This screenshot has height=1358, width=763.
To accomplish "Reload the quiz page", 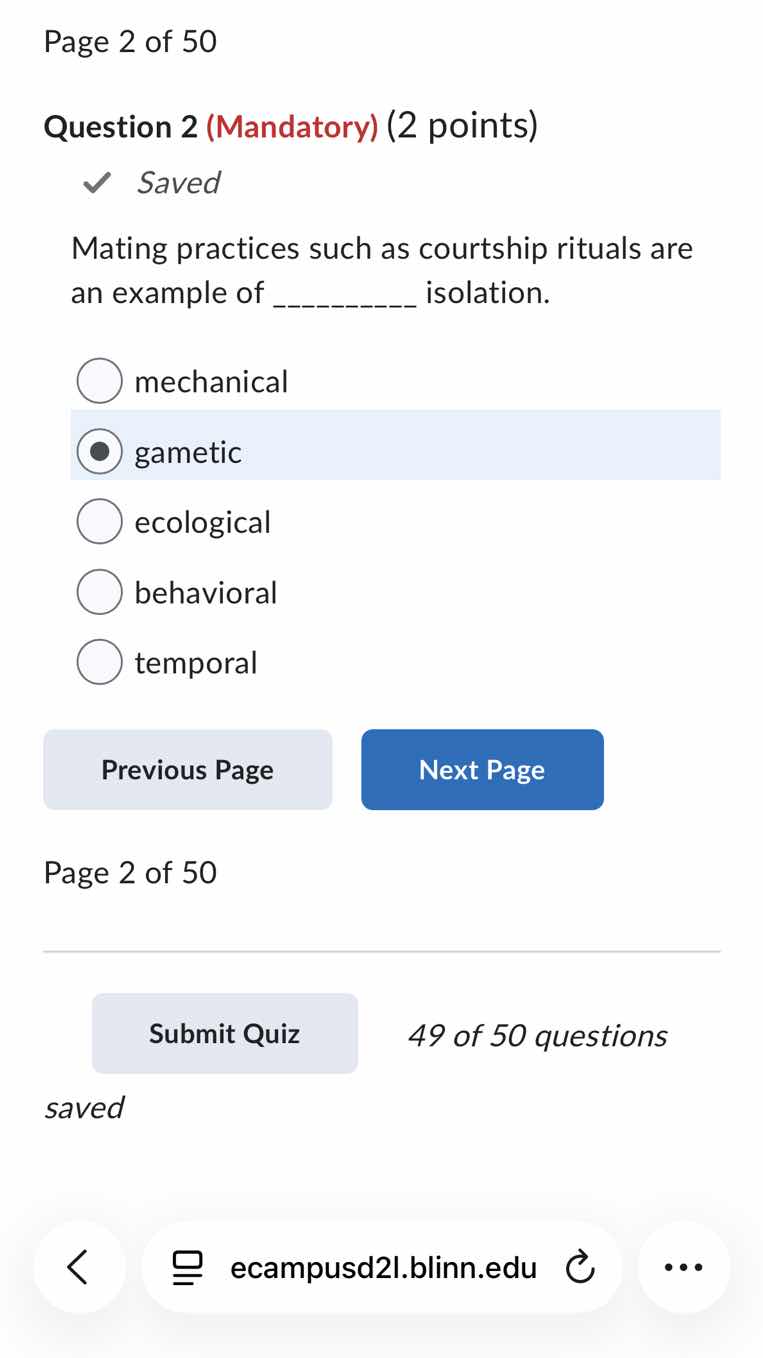I will (581, 1267).
